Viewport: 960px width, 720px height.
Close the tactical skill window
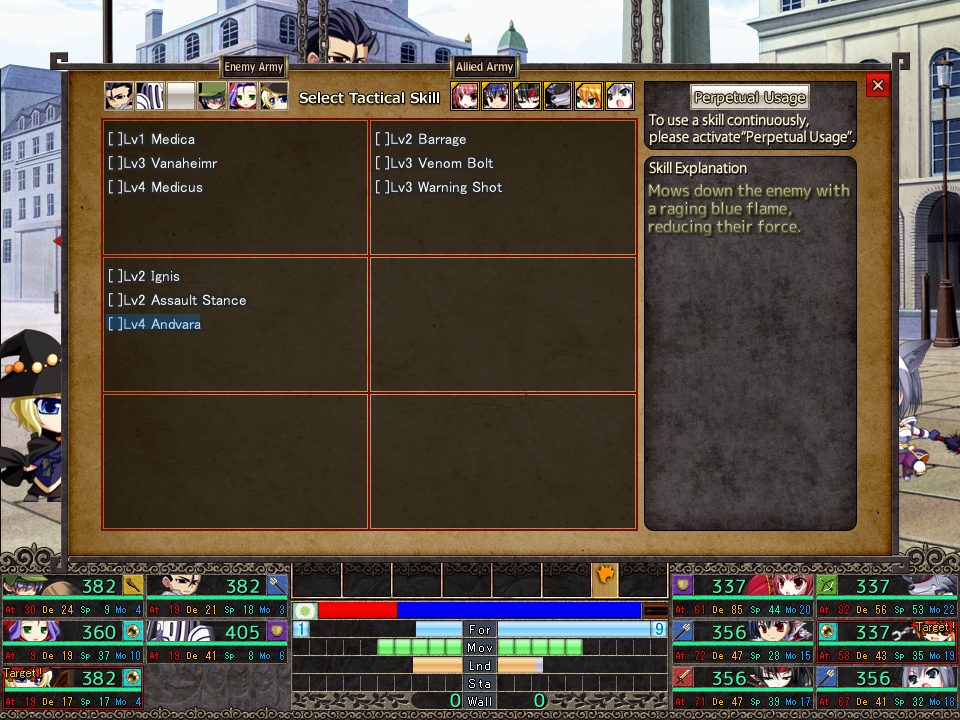click(878, 86)
